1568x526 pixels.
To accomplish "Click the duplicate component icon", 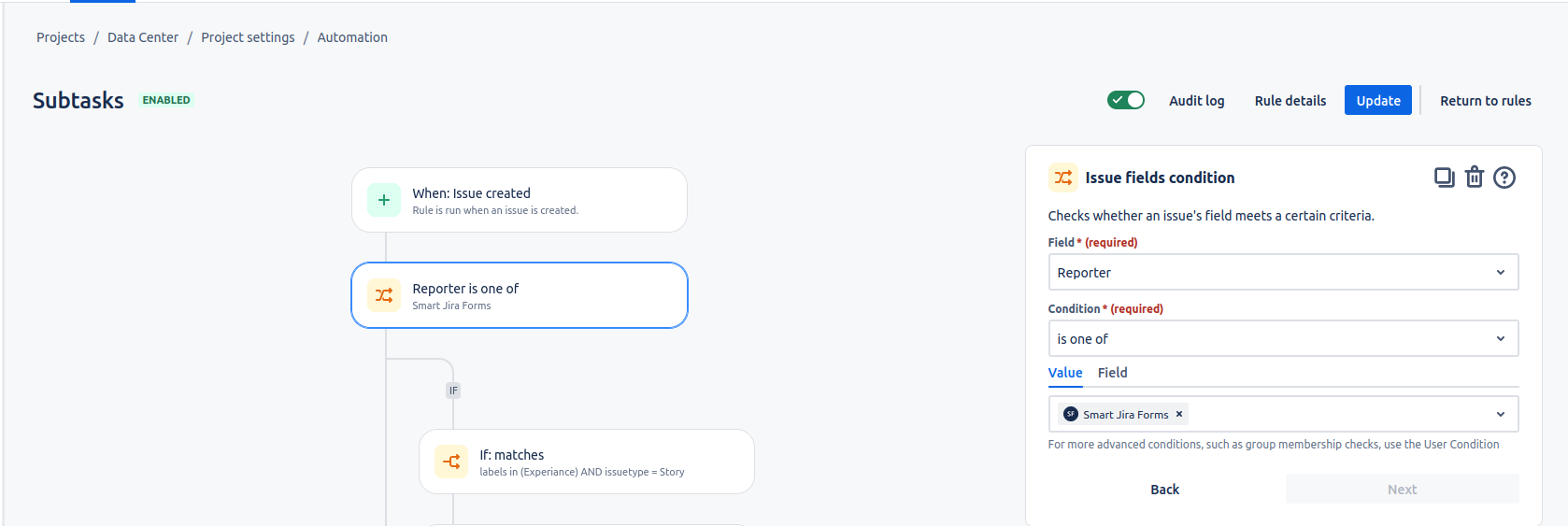I will pos(1444,178).
